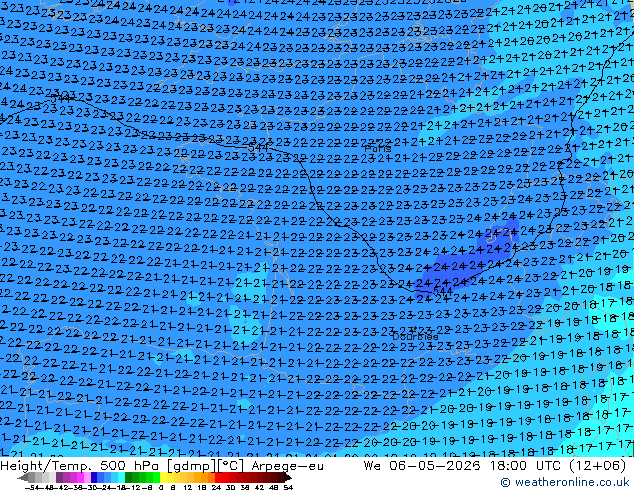Click the Paris city label

coord(378,149)
